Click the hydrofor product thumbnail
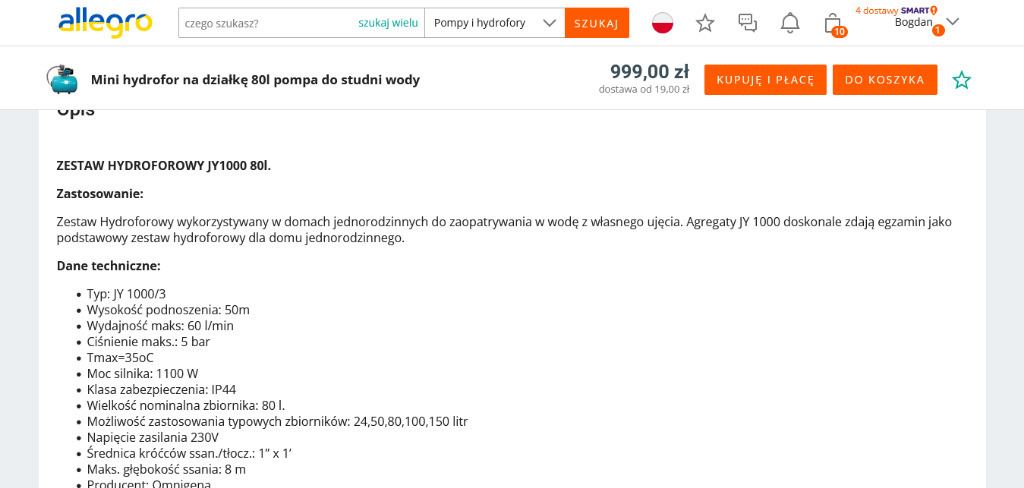This screenshot has width=1024, height=488. pos(62,80)
